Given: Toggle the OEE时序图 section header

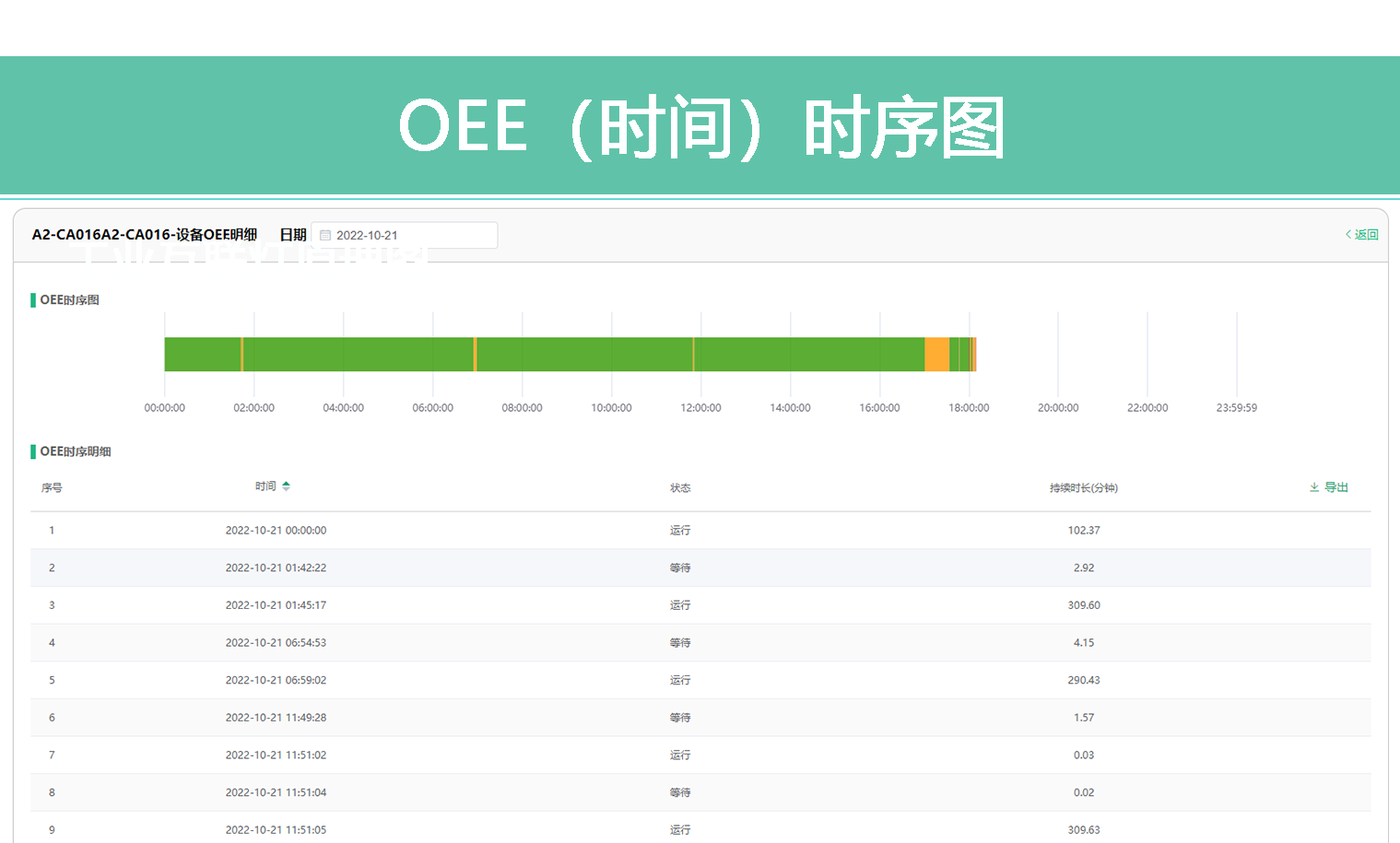Looking at the screenshot, I should 70,299.
